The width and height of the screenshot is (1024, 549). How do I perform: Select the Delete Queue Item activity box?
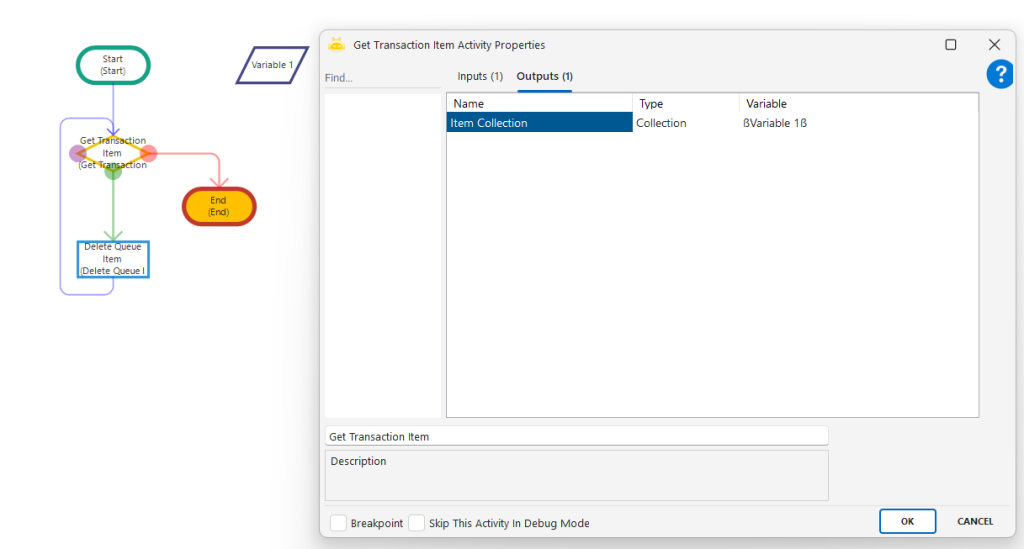tap(113, 259)
